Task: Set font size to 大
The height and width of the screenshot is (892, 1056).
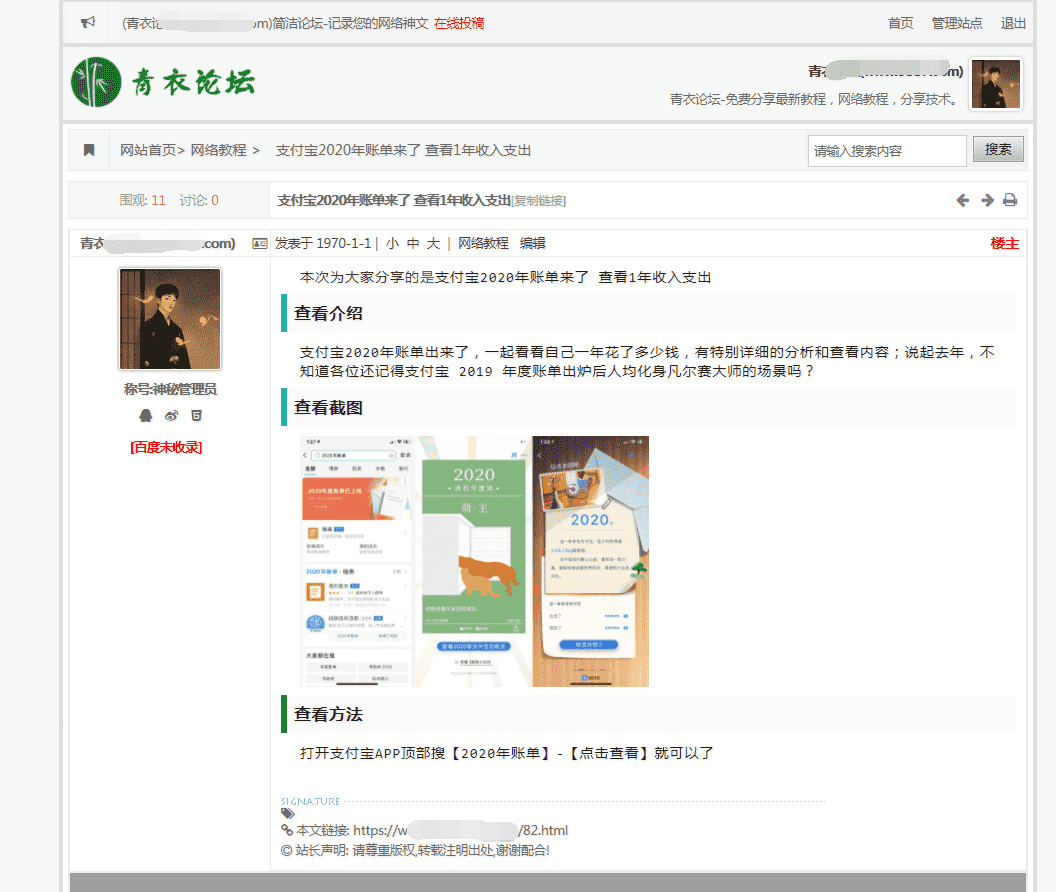Action: click(433, 243)
